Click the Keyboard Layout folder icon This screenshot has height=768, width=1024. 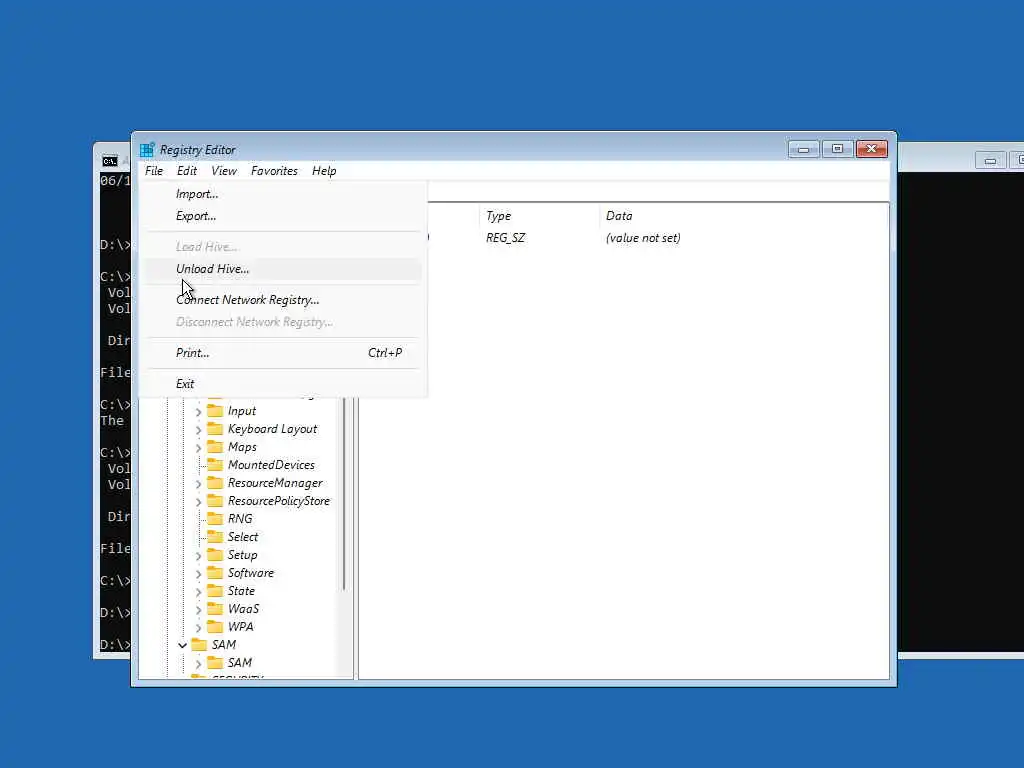pos(215,429)
